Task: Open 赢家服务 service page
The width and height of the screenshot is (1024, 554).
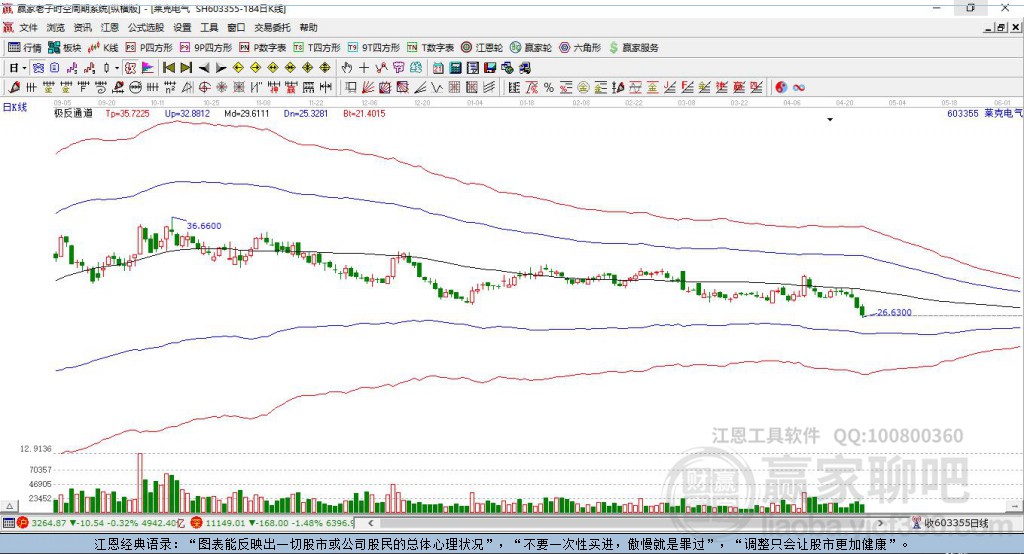Action: pos(633,48)
